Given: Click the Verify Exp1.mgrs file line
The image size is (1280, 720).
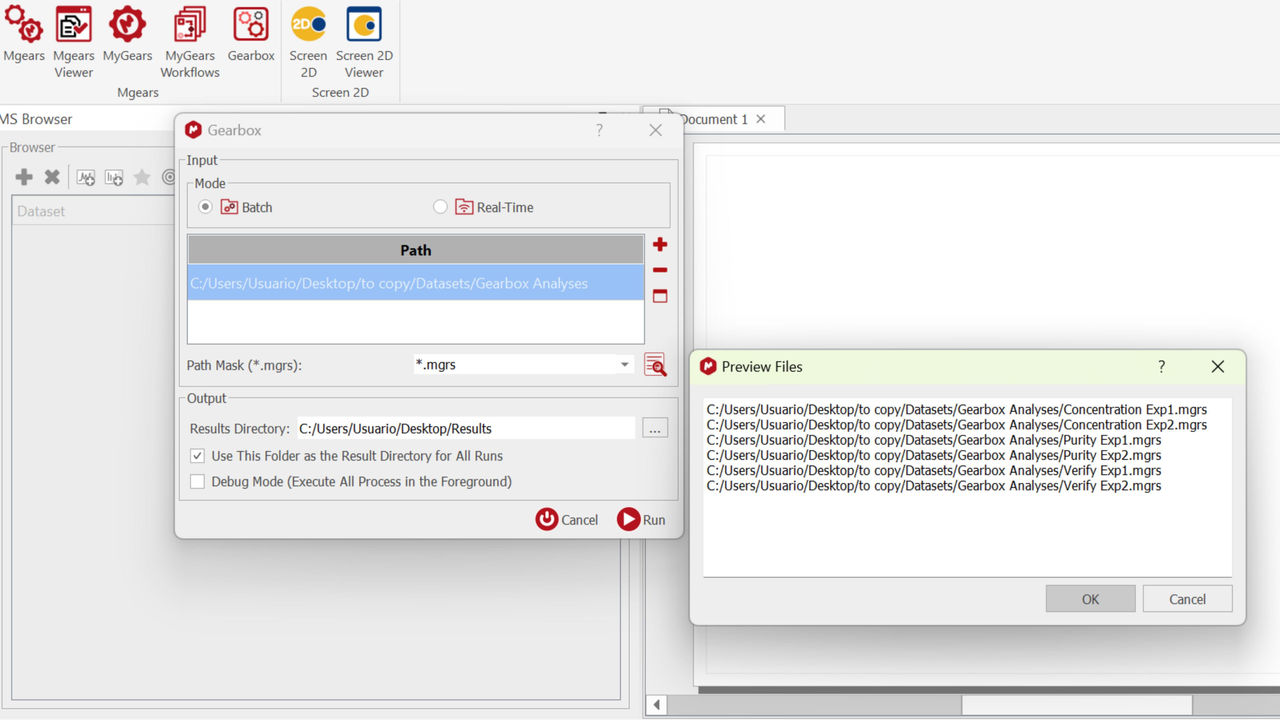Looking at the screenshot, I should click(x=934, y=471).
